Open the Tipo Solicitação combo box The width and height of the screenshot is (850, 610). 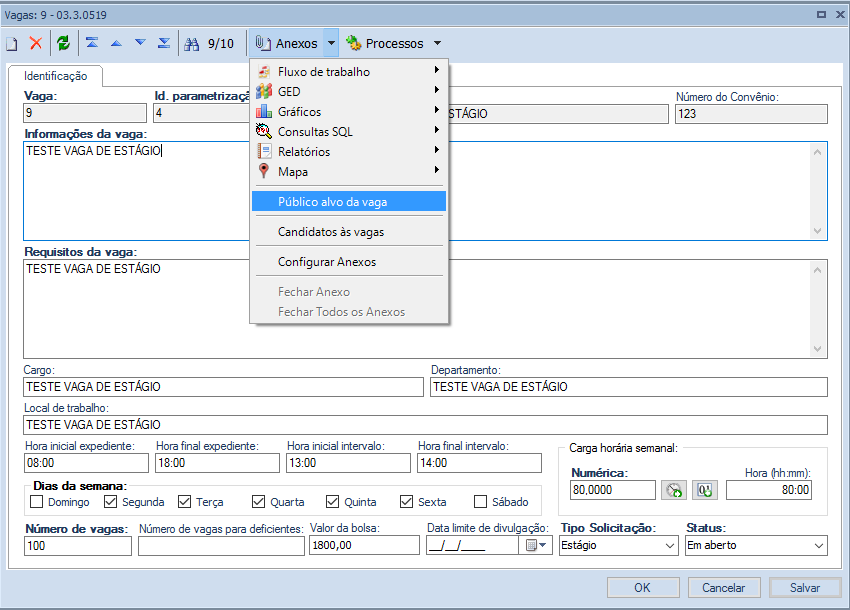coord(619,545)
